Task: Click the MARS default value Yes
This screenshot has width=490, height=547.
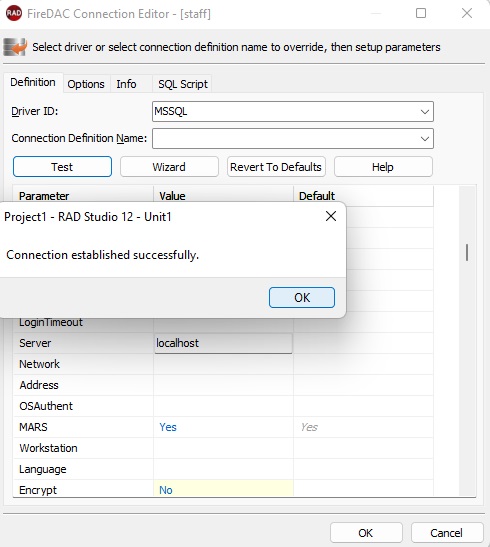Action: [x=309, y=427]
